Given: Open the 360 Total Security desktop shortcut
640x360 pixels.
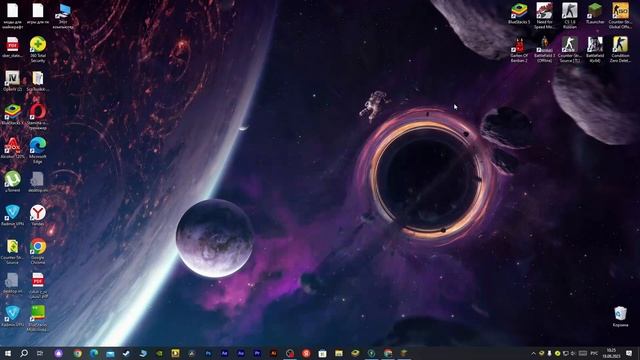Looking at the screenshot, I should (x=38, y=49).
